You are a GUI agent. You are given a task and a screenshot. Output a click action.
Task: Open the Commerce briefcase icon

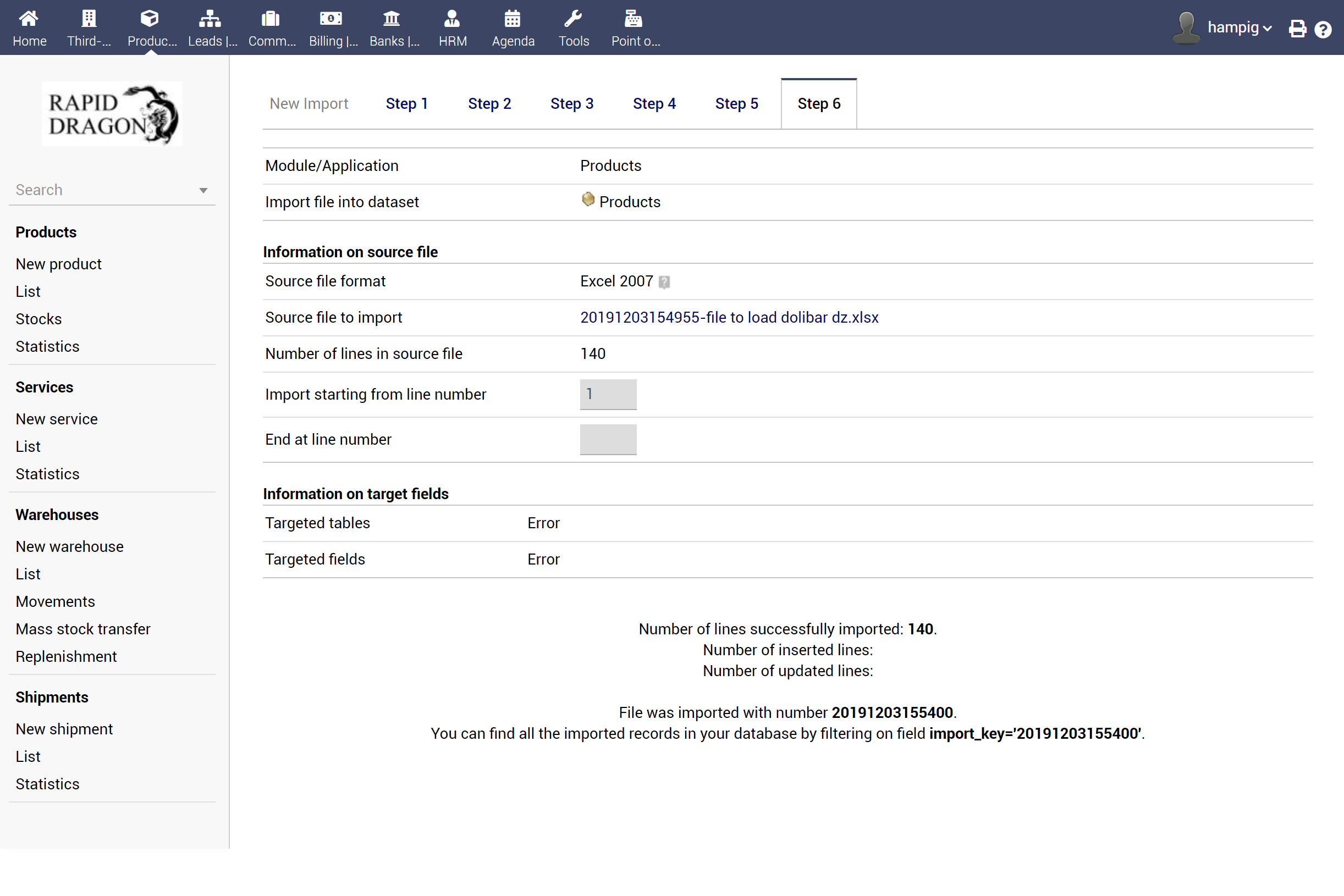[271, 19]
